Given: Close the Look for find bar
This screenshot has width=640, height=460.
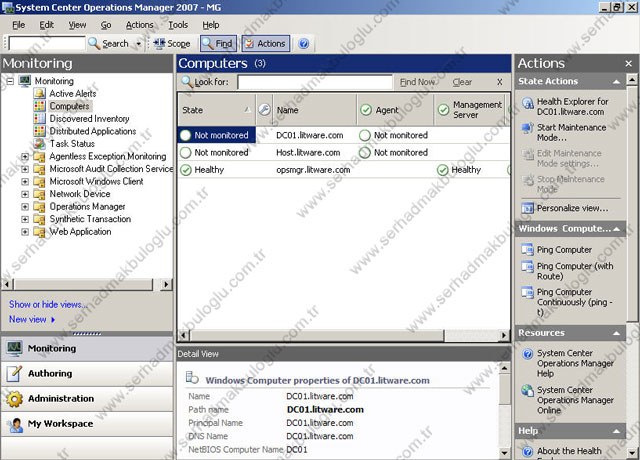Looking at the screenshot, I should (500, 82).
